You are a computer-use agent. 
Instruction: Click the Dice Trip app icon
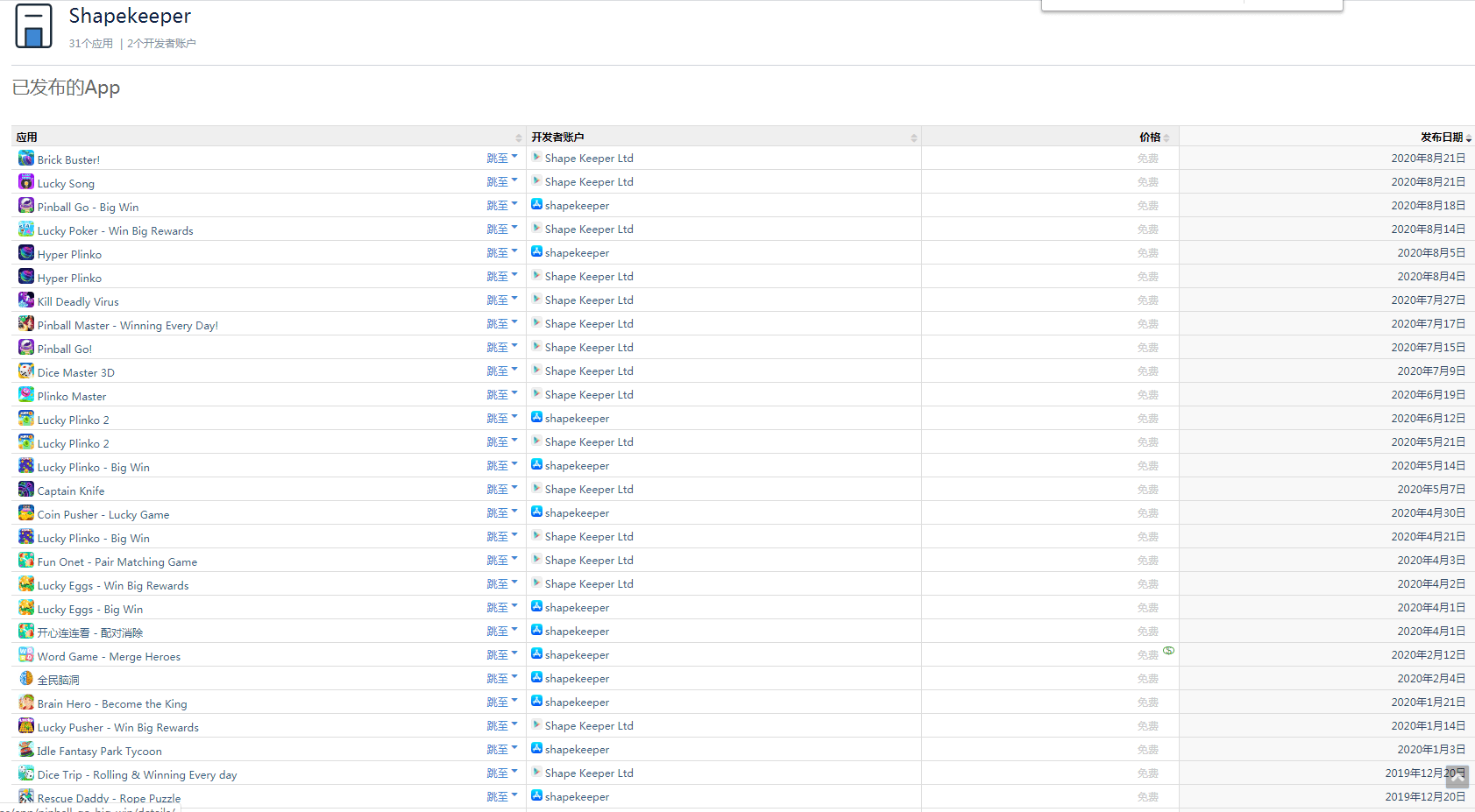26,773
